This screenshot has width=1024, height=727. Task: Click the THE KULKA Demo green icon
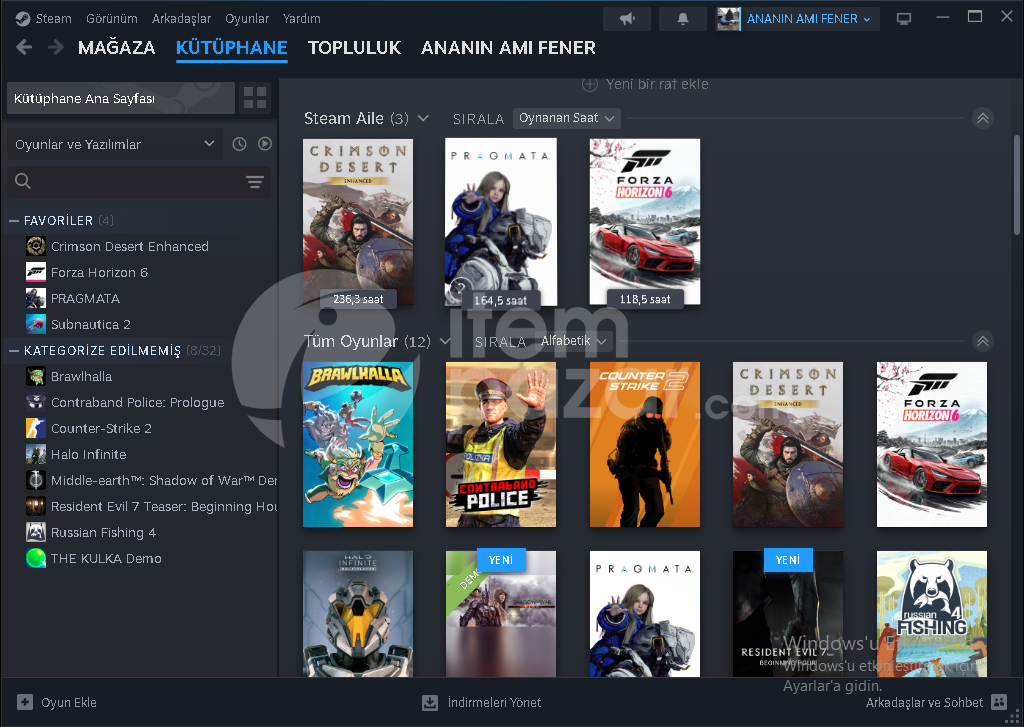(x=36, y=558)
